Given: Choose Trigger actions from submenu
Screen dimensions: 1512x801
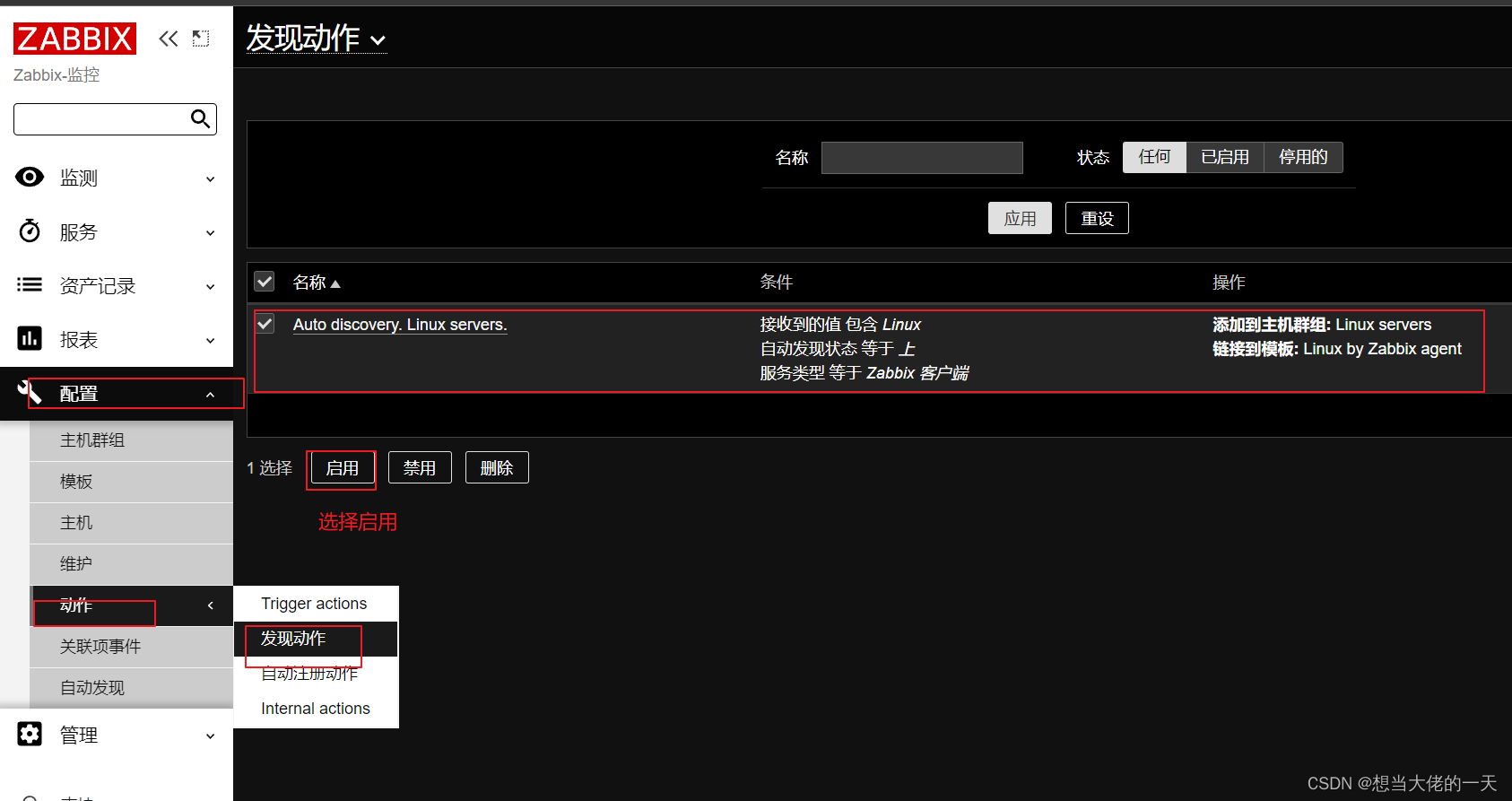Looking at the screenshot, I should click(x=316, y=604).
